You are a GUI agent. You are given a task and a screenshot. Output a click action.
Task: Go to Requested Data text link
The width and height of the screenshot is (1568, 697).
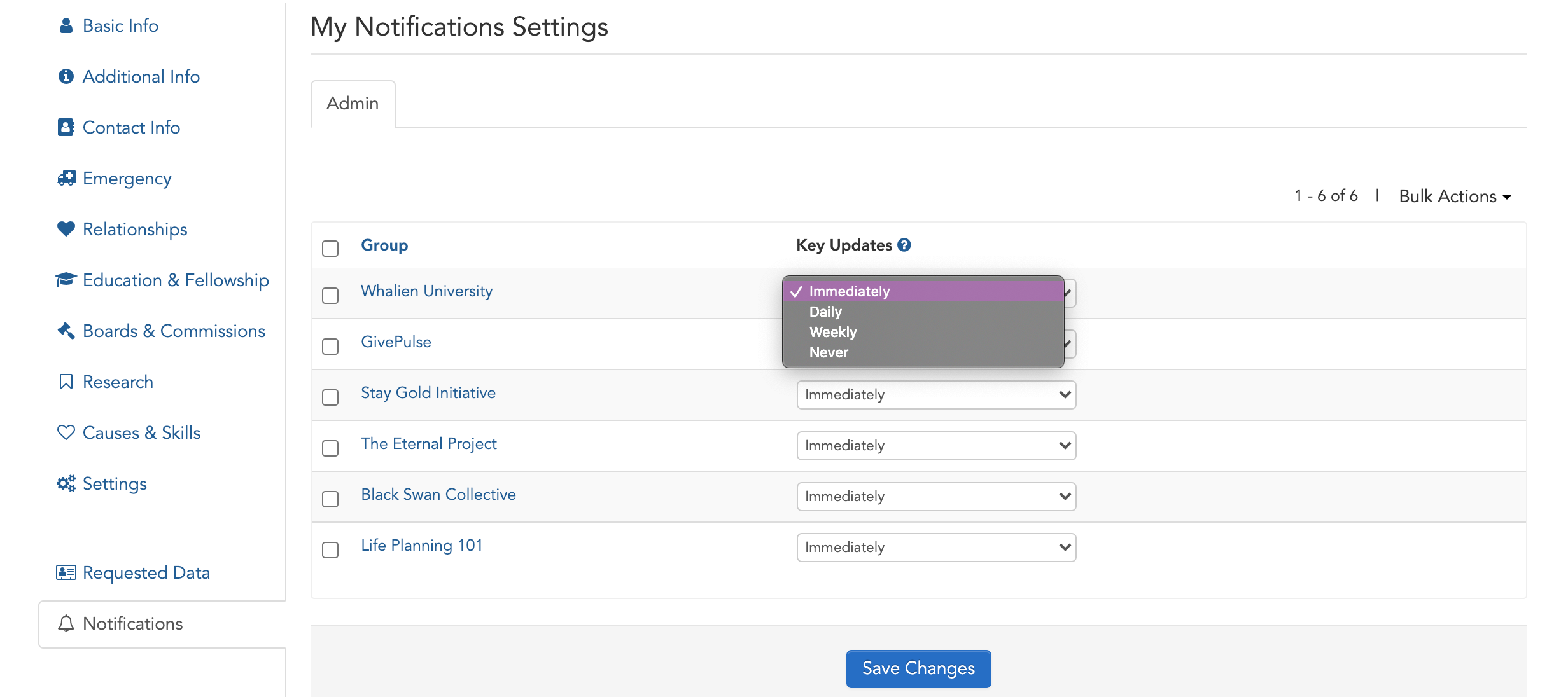pos(146,573)
